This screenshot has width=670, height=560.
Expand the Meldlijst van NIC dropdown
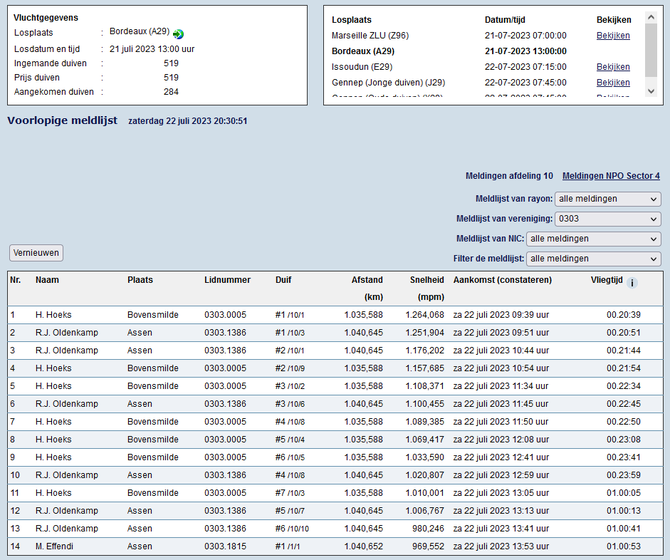tap(593, 239)
